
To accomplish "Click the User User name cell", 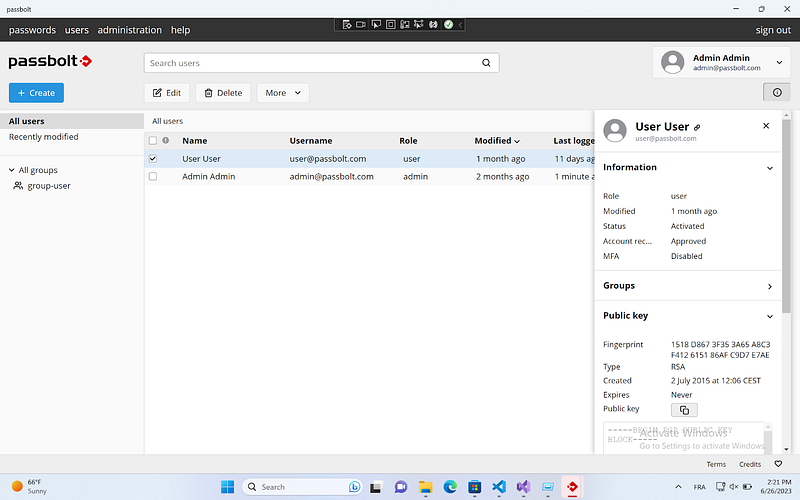I will [x=201, y=159].
